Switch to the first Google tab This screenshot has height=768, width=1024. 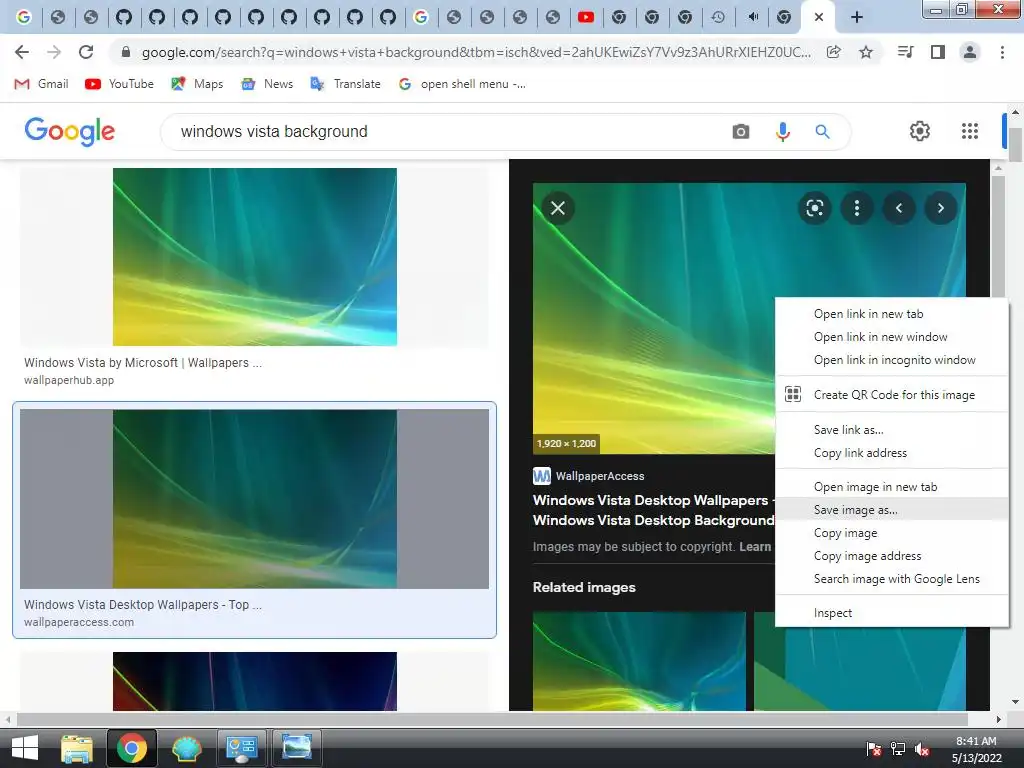[x=24, y=18]
